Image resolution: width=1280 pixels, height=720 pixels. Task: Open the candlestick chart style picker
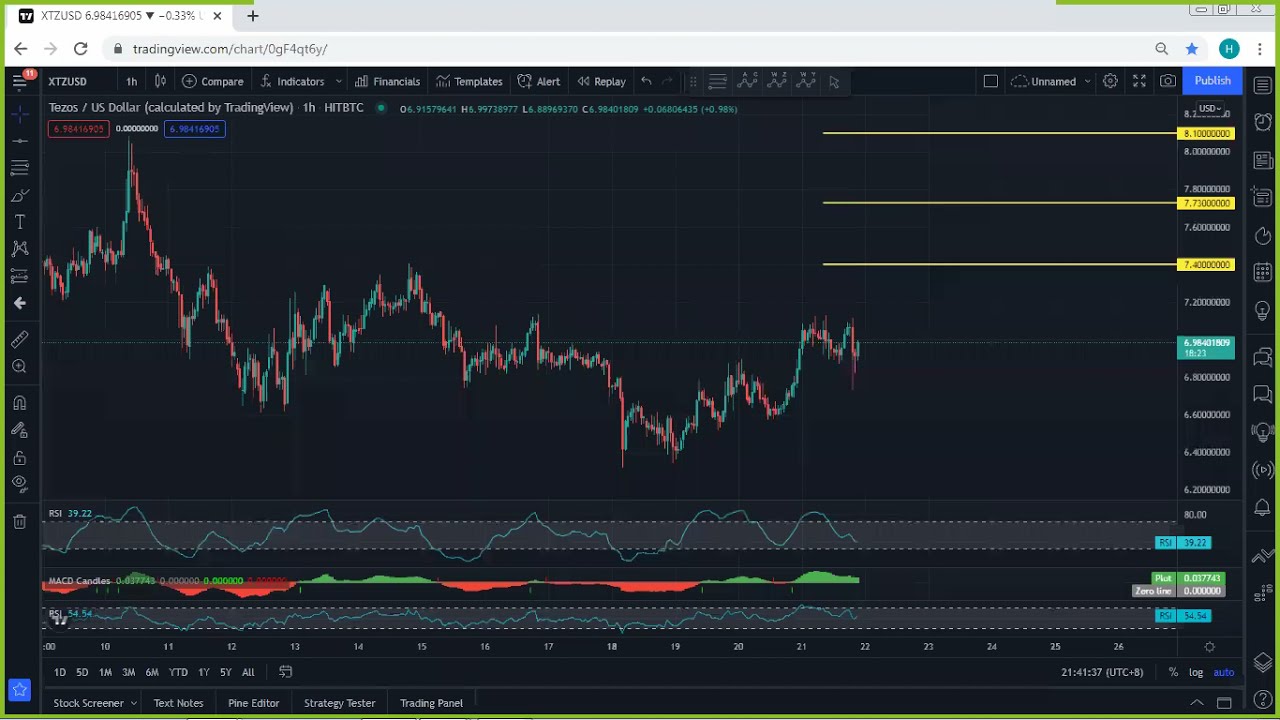coord(160,82)
